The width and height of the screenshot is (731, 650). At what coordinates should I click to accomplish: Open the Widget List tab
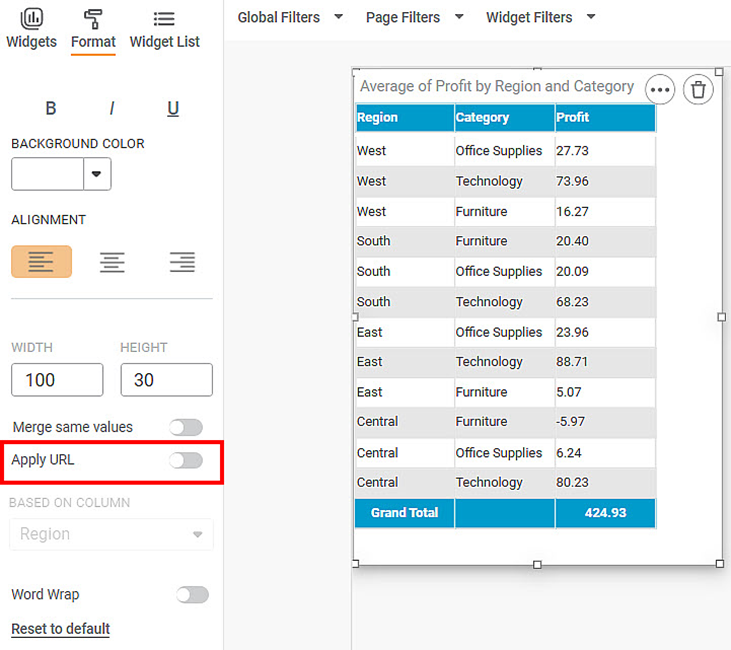(x=164, y=29)
